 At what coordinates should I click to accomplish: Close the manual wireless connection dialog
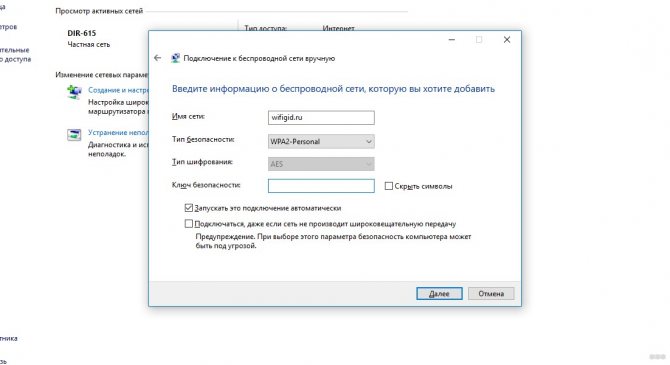click(x=507, y=40)
